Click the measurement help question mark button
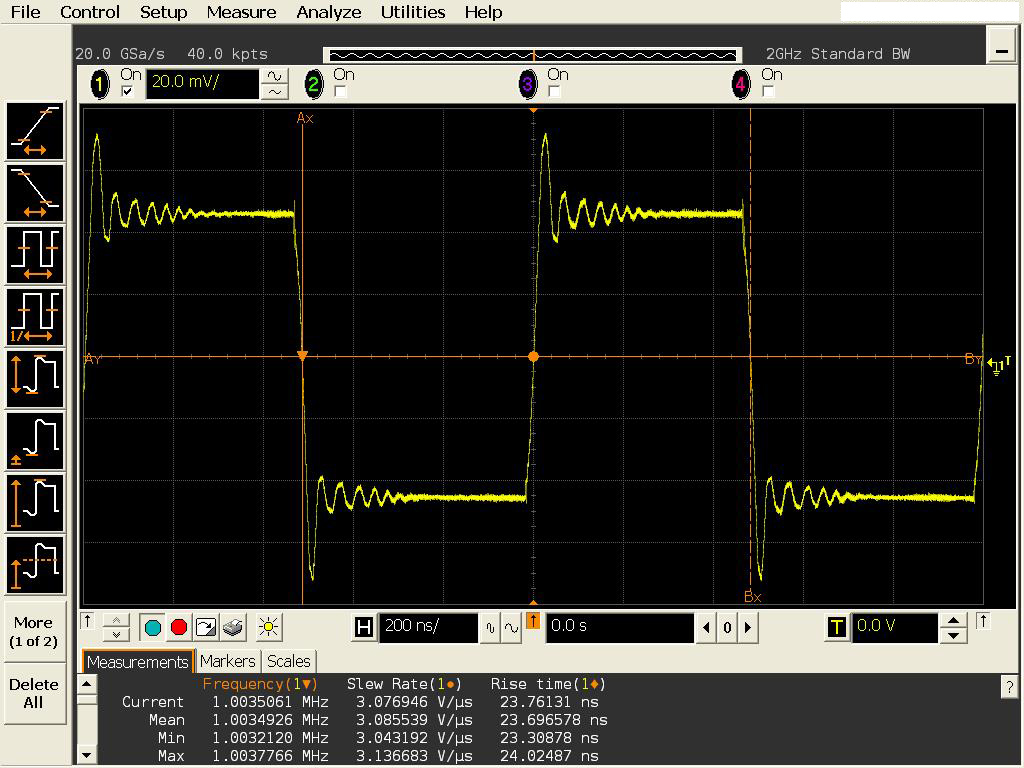Screen dimensions: 1024x768 1010,686
